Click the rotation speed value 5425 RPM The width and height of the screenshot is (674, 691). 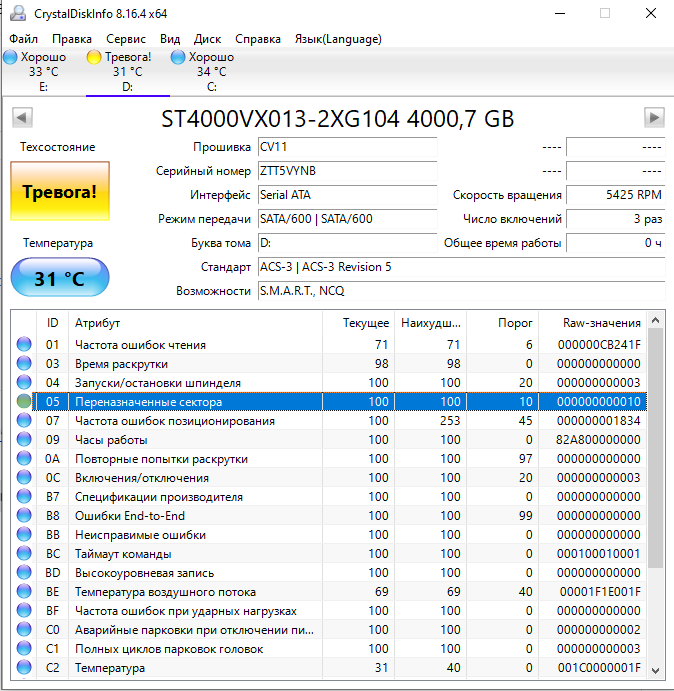615,195
